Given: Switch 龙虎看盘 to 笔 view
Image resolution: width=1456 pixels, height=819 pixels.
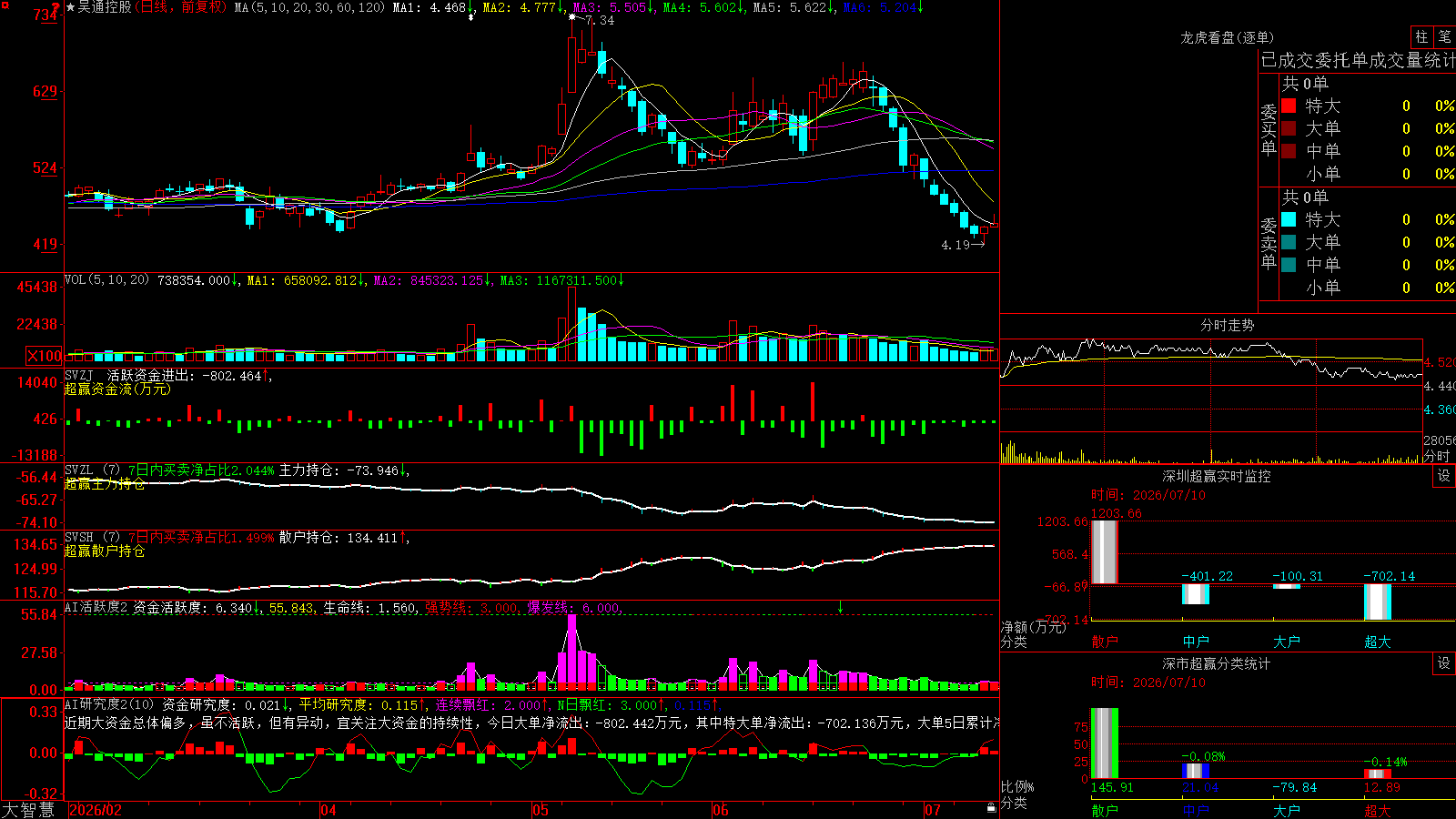Looking at the screenshot, I should pos(1444,36).
